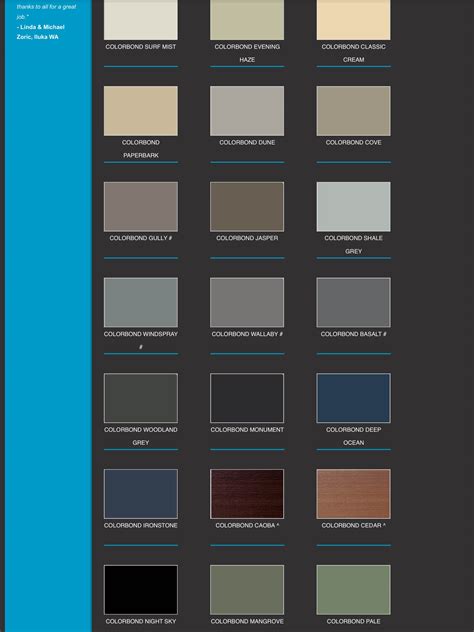Click the 'COLORBOND PAPERBARK' label text

(x=141, y=149)
